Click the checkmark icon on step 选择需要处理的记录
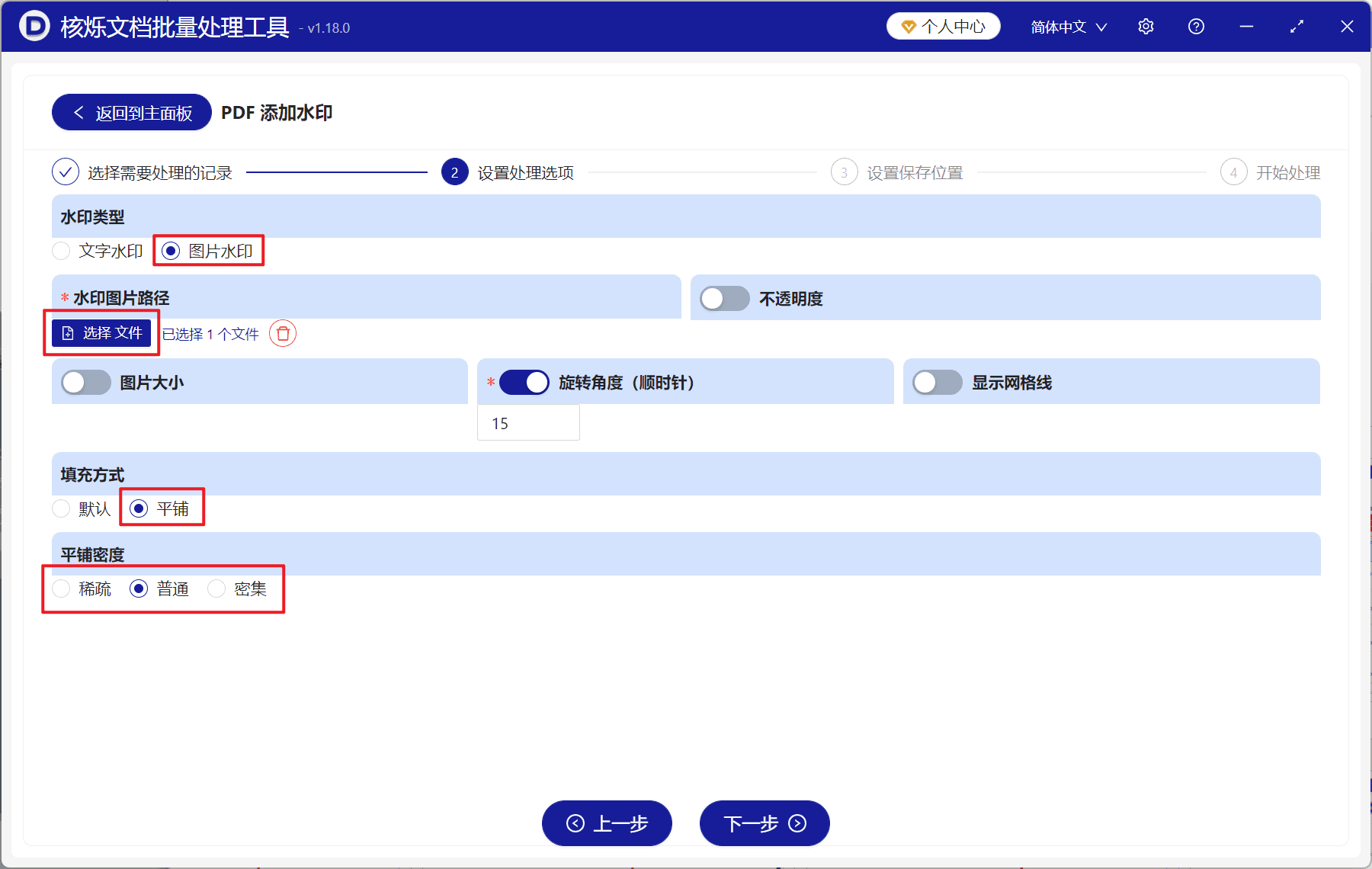The image size is (1372, 869). (x=66, y=172)
